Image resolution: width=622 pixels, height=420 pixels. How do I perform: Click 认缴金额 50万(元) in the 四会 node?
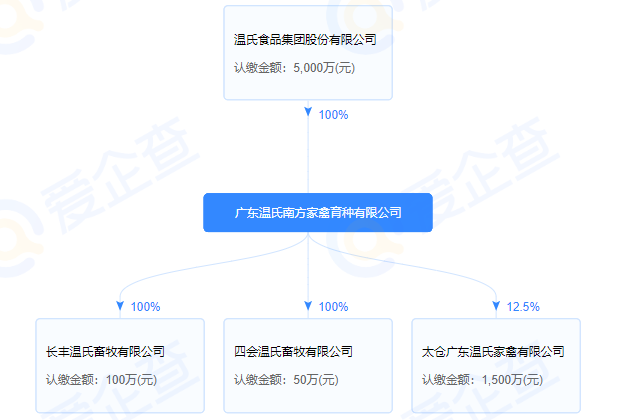coord(286,379)
